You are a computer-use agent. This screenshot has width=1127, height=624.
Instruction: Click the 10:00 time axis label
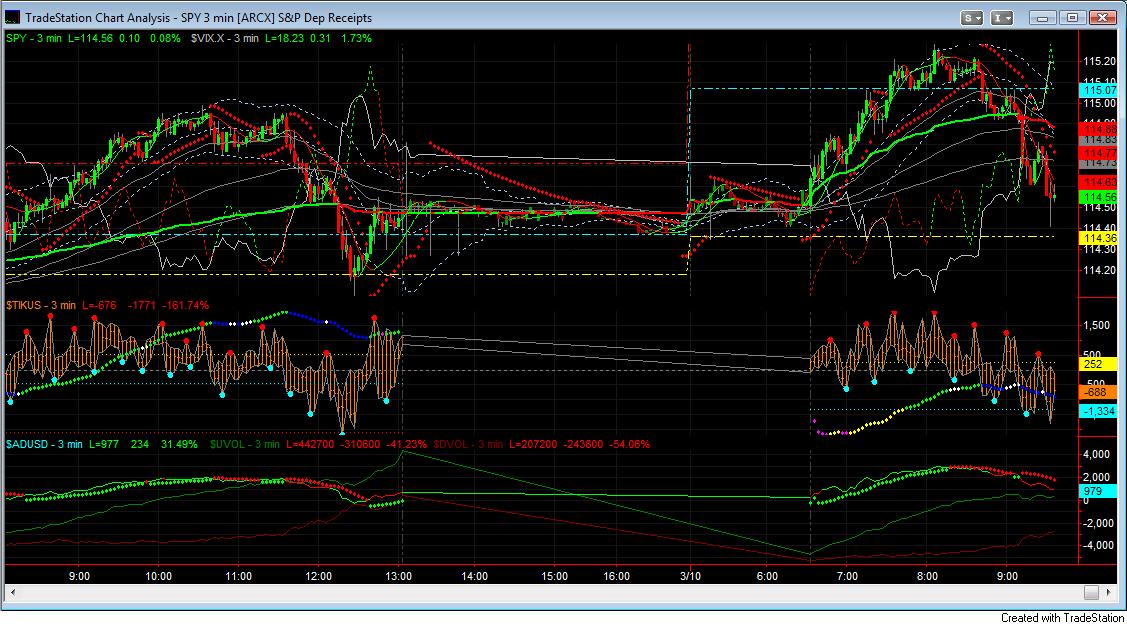coord(158,576)
